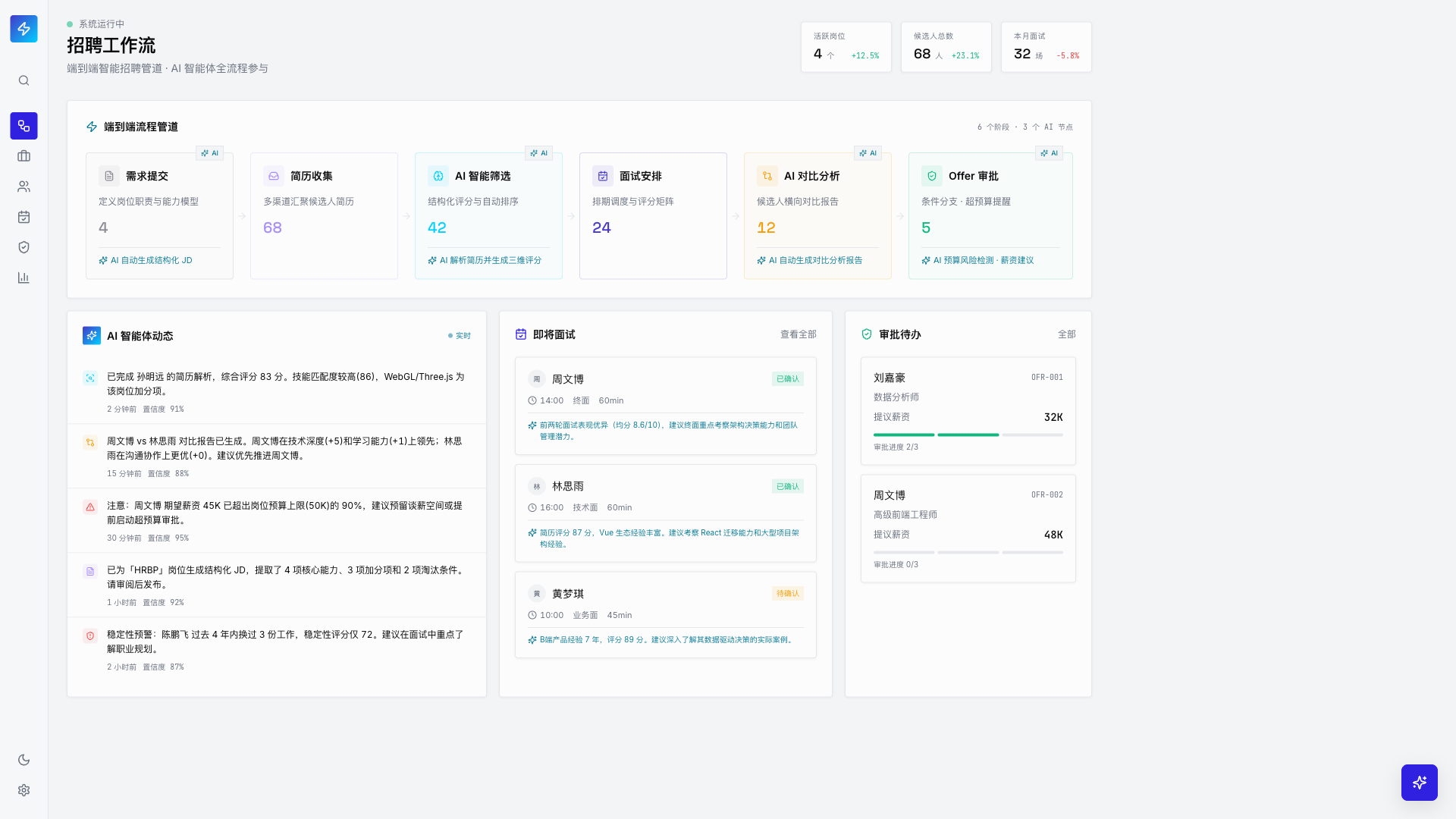Open 黄梦琪 pending interview card
Screen dimensions: 1456x819
point(665,614)
